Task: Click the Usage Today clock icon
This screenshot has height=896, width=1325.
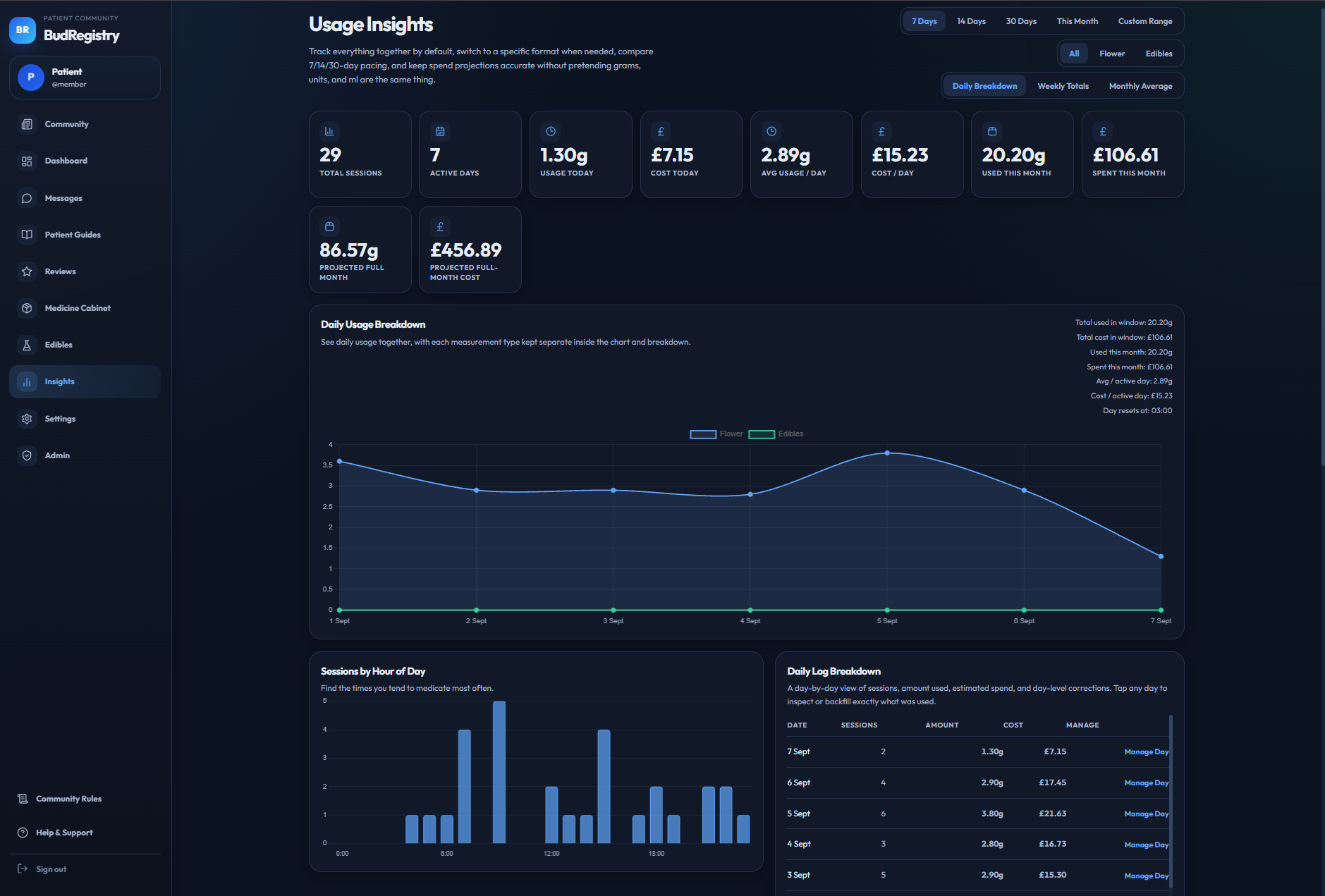Action: [551, 131]
